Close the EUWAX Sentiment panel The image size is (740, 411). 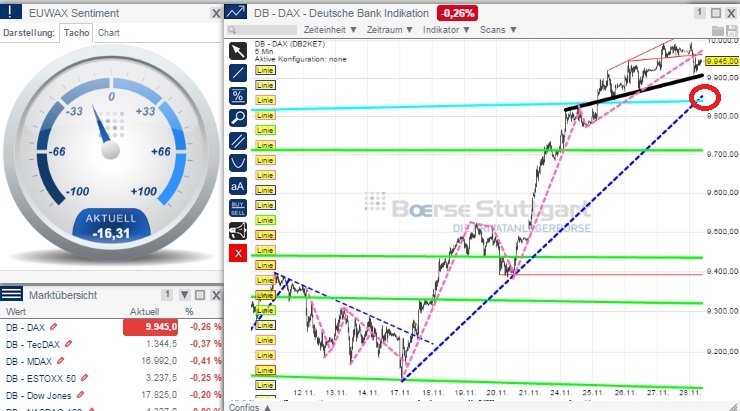216,13
